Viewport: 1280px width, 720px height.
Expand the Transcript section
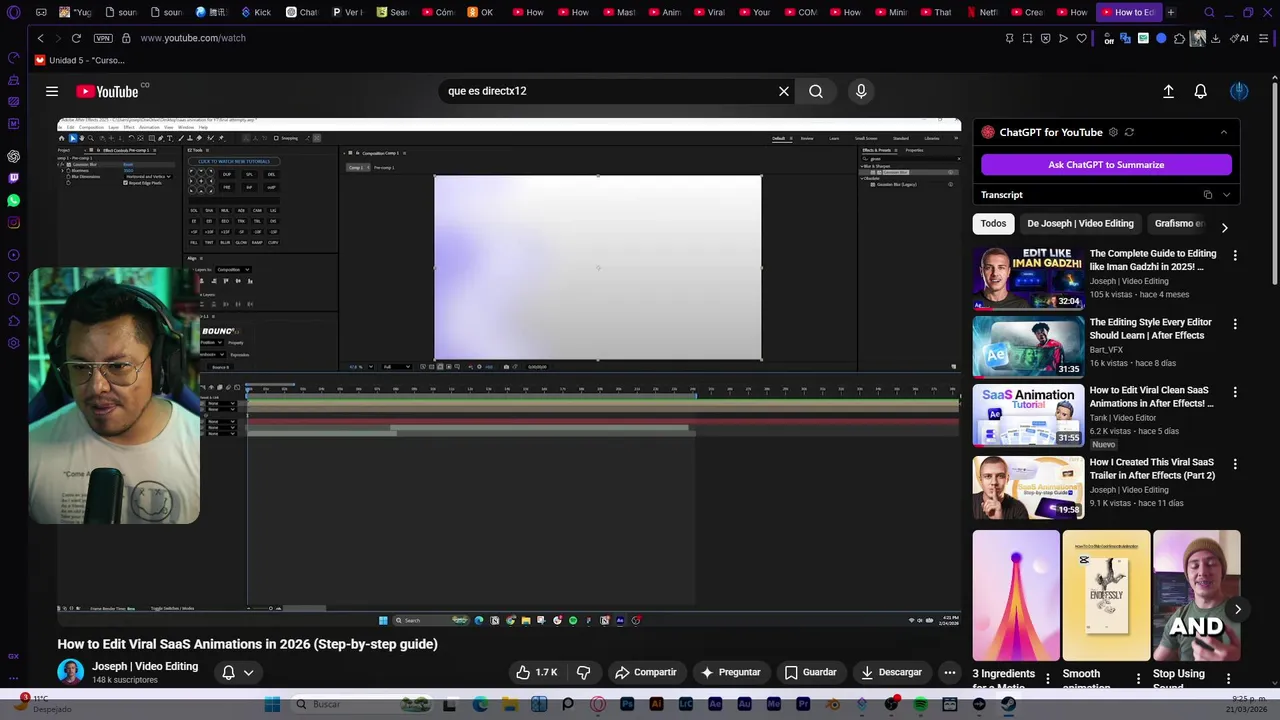click(1227, 195)
